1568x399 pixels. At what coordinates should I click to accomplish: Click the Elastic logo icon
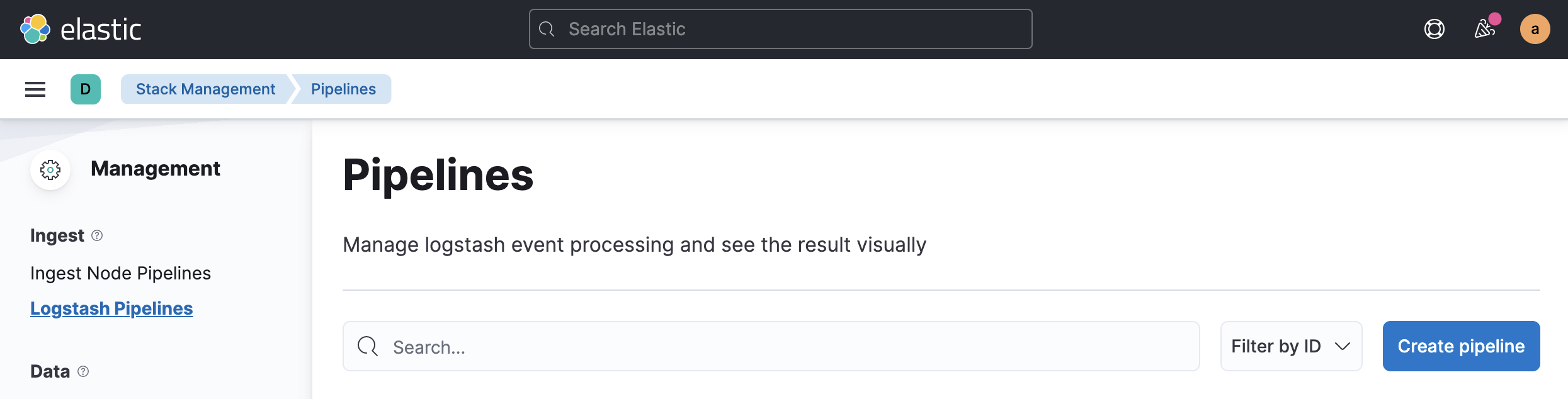(x=35, y=29)
